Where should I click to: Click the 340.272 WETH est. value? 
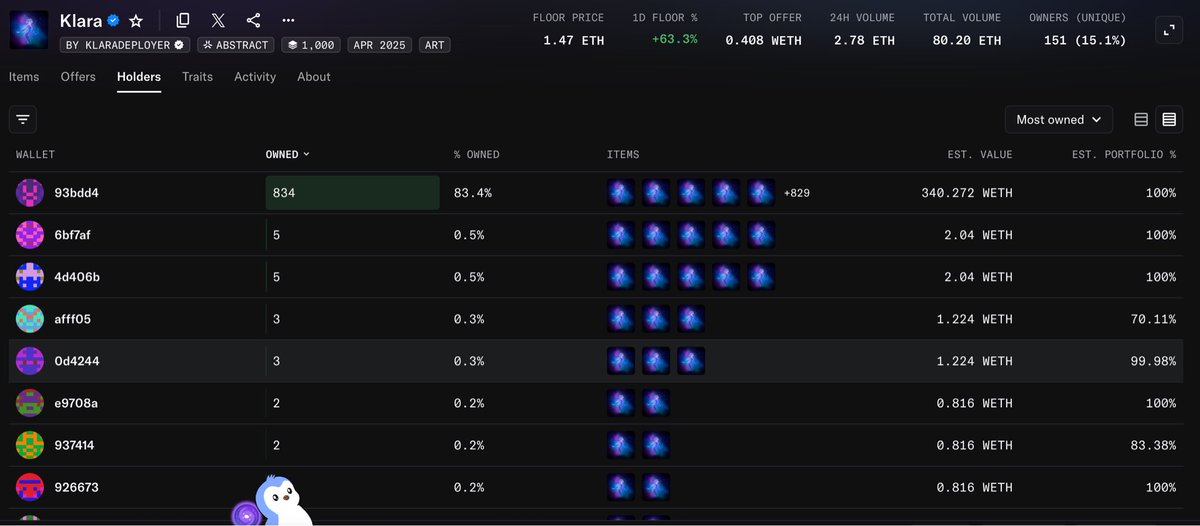coord(967,193)
